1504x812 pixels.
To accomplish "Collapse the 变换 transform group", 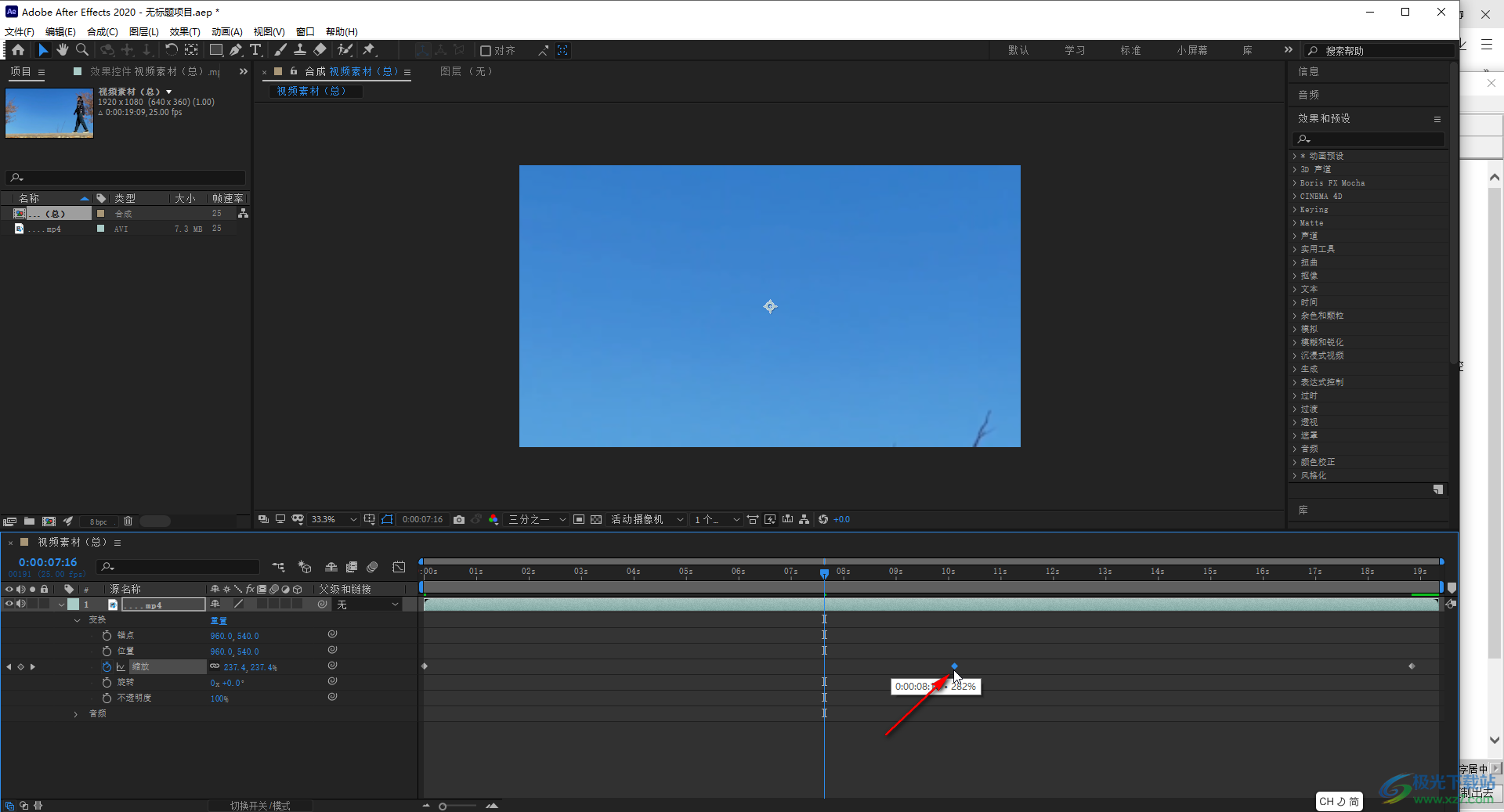I will coord(77,620).
